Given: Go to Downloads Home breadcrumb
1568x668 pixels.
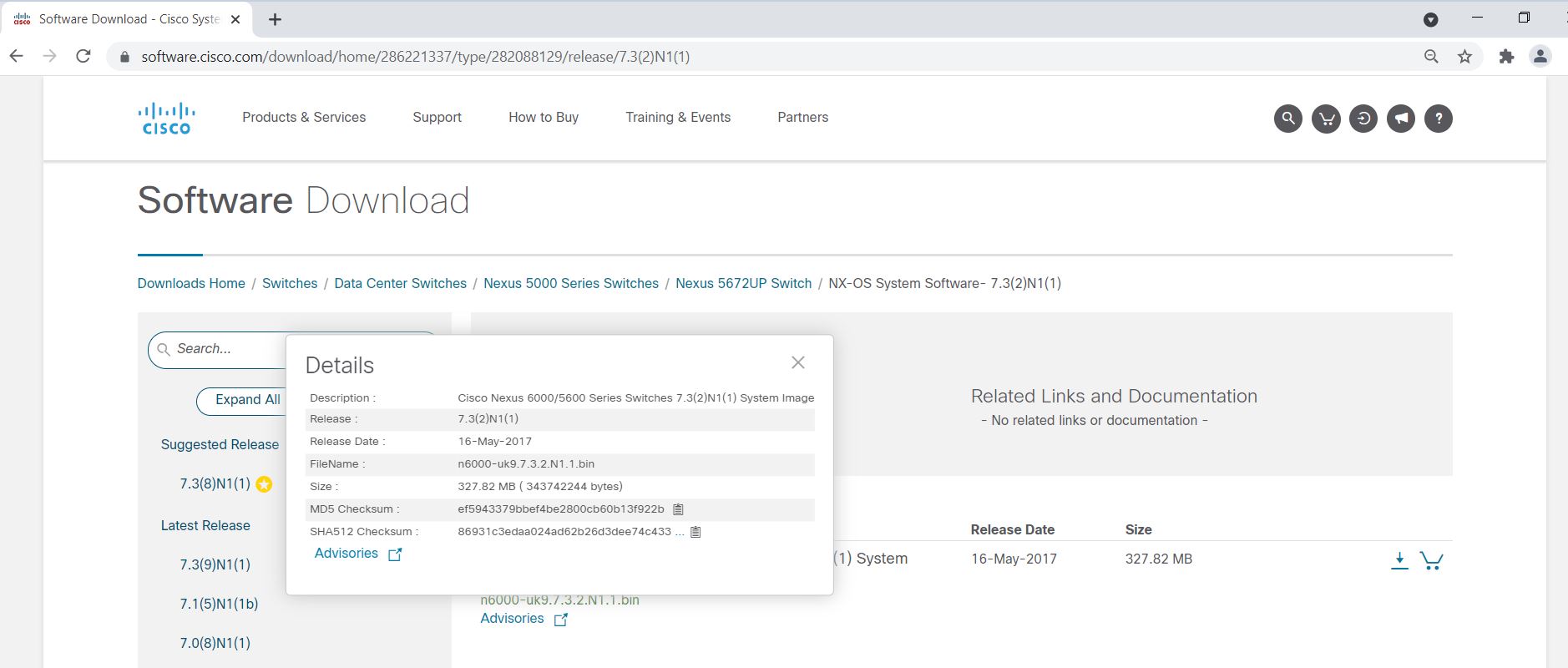Looking at the screenshot, I should point(191,283).
